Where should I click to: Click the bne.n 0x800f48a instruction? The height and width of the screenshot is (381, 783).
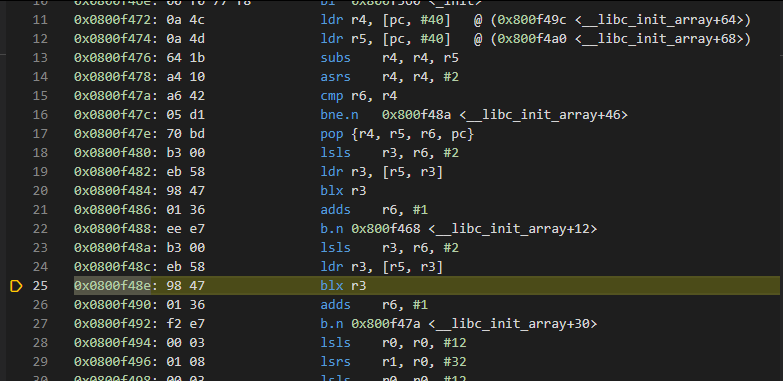point(474,115)
